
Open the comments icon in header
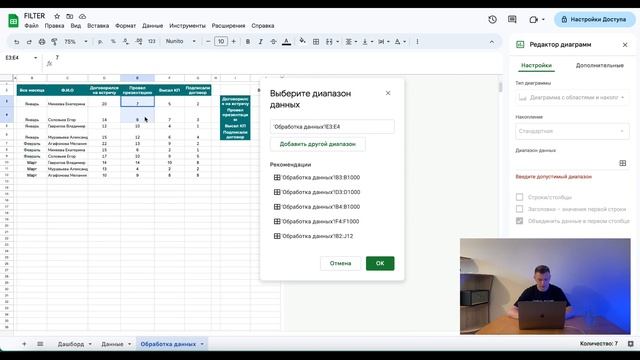coord(512,20)
